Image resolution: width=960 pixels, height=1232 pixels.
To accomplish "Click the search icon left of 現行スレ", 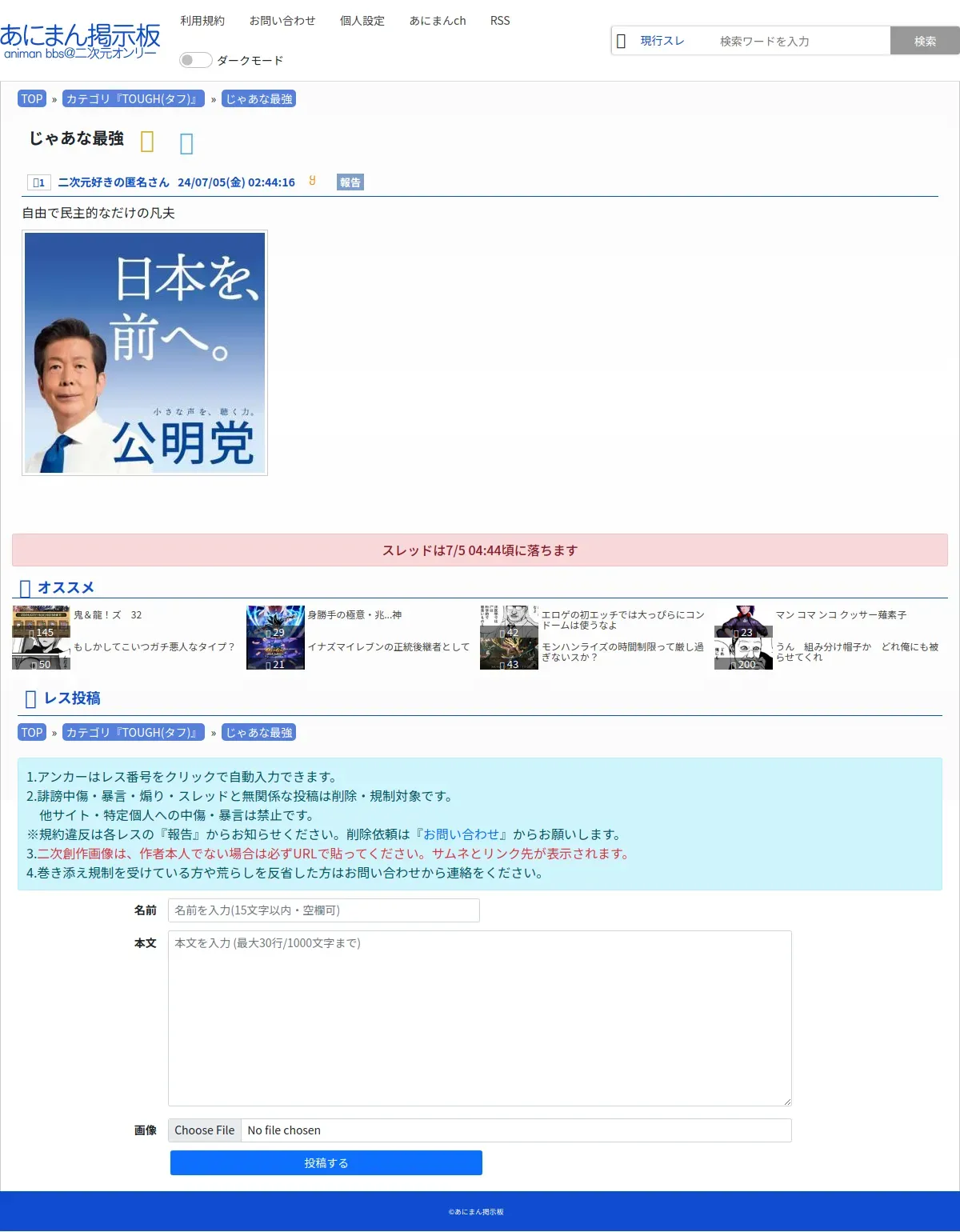I will [x=621, y=41].
